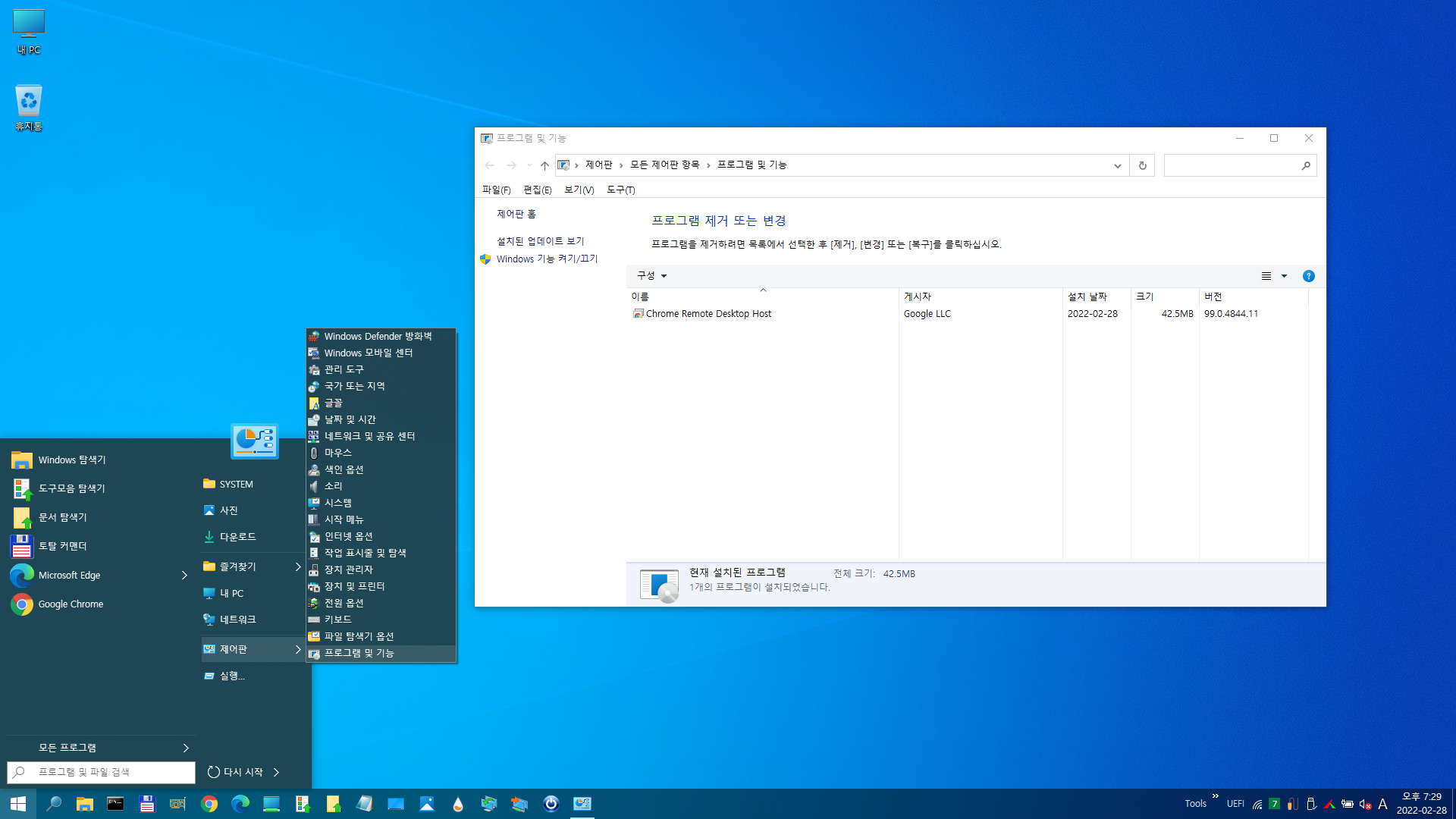Click the 다시 시작 restart button
Screen dimensions: 1456x819
click(235, 772)
